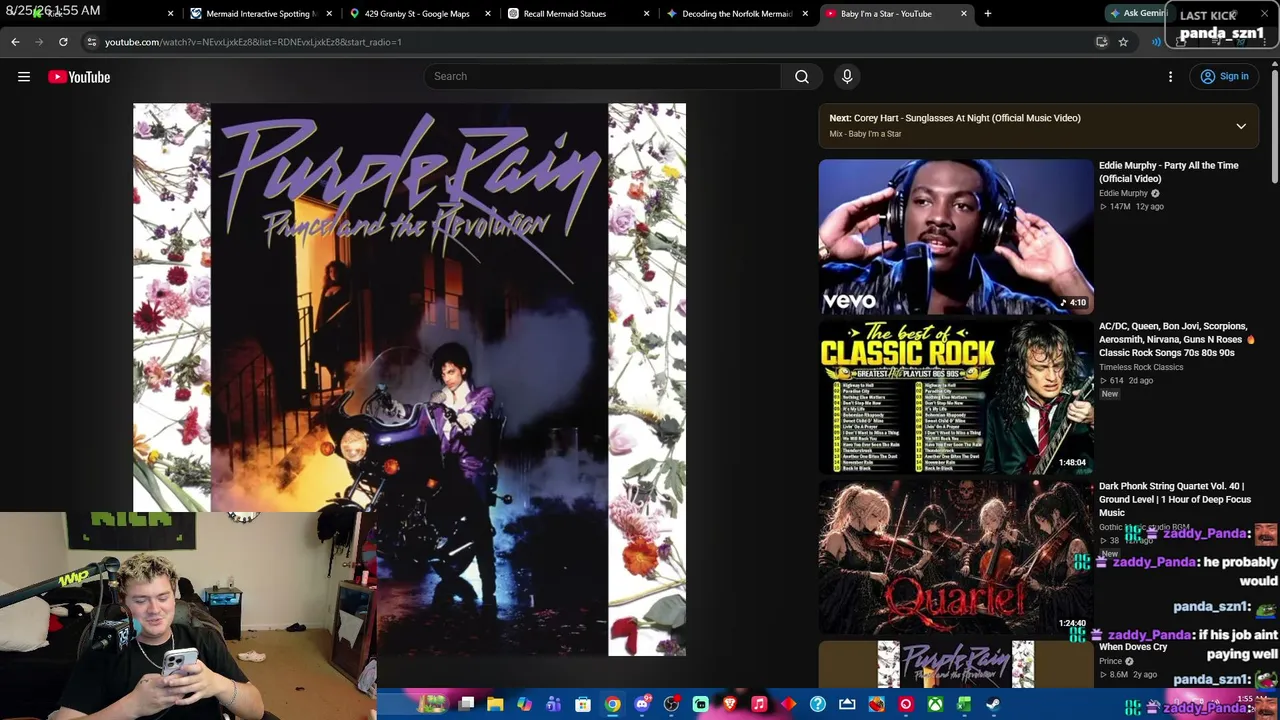Image resolution: width=1280 pixels, height=720 pixels.
Task: Launch Microsoft Copilot from the taskbar
Action: point(524,704)
